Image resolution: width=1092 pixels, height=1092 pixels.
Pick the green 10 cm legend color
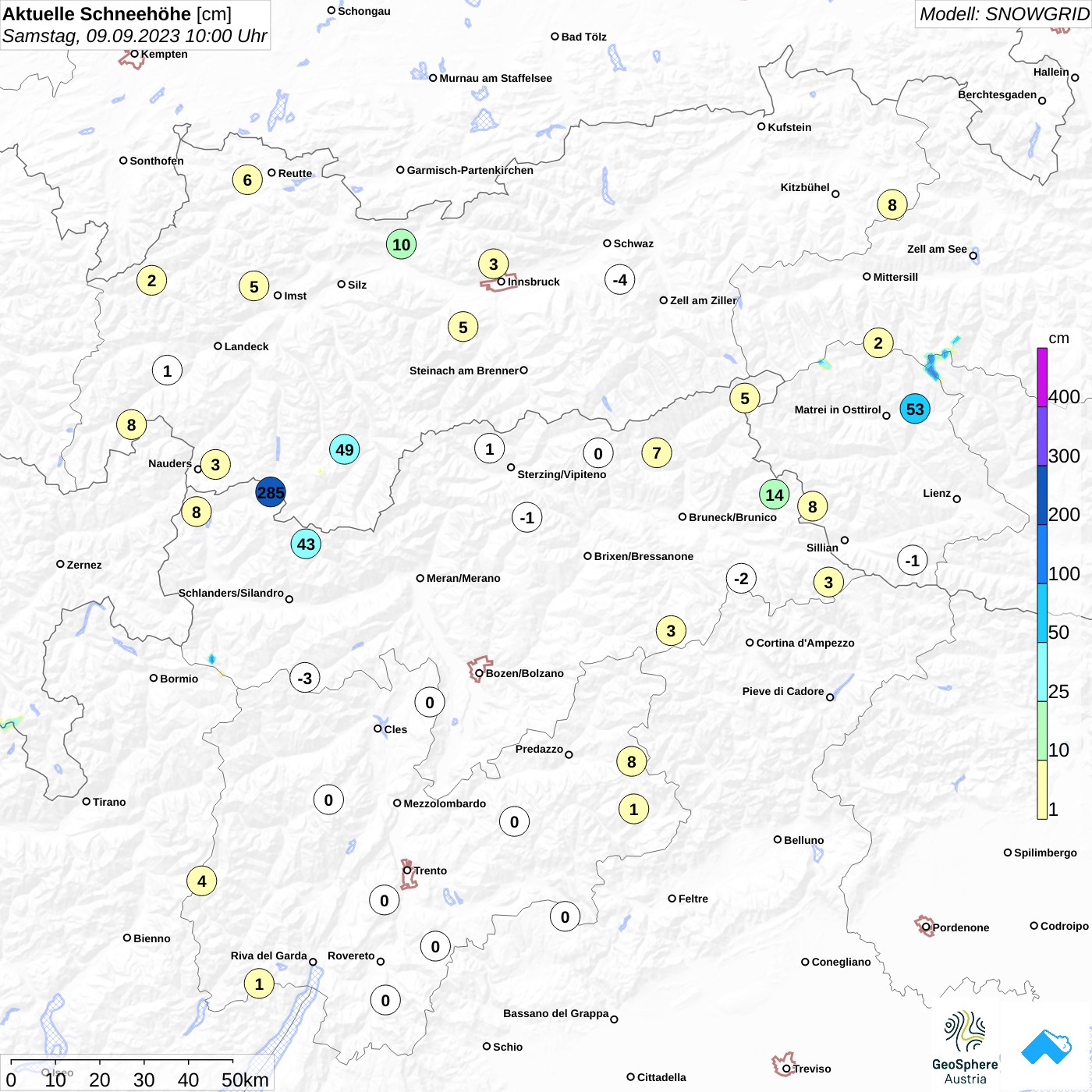(x=1042, y=731)
